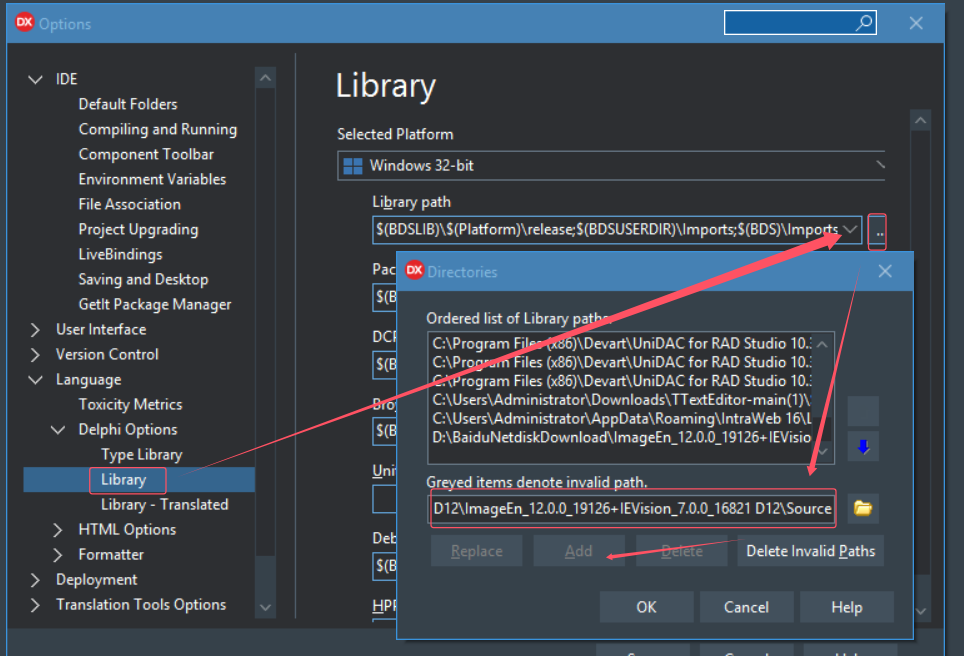Open LiveBindings settings
The width and height of the screenshot is (964, 656).
[120, 255]
